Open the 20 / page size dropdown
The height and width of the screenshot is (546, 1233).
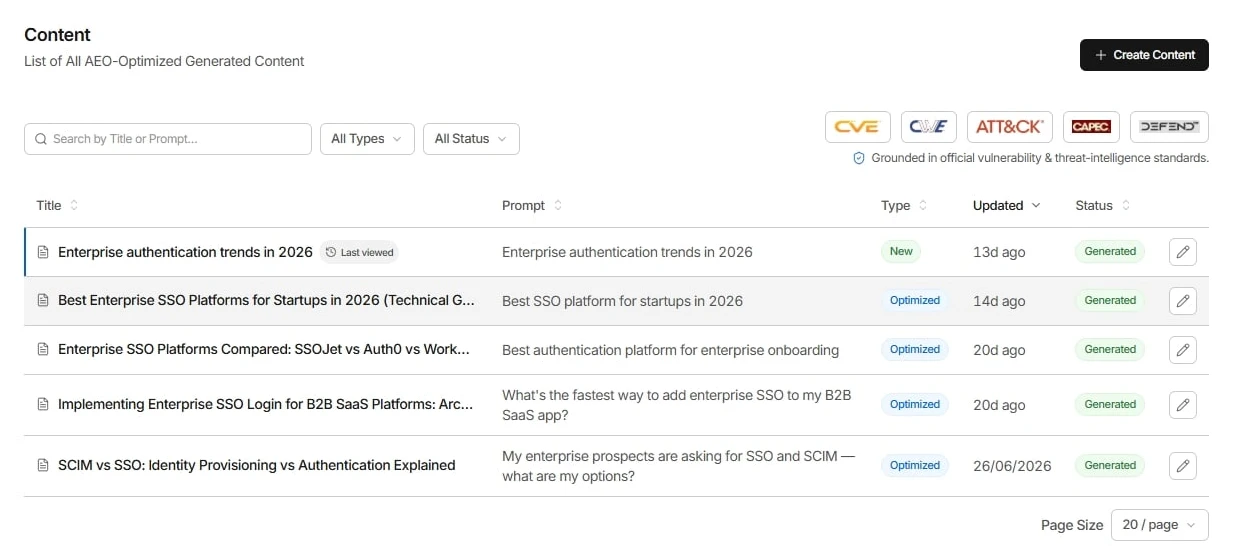pos(1160,525)
